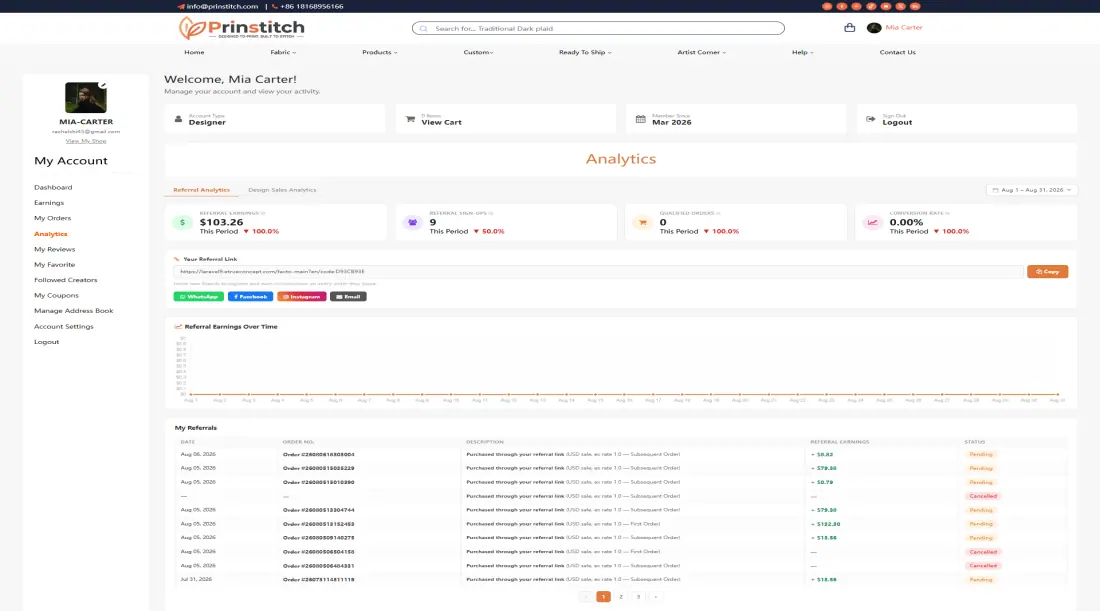Click the search magnifier icon
The image size is (1100, 611).
[x=424, y=29]
